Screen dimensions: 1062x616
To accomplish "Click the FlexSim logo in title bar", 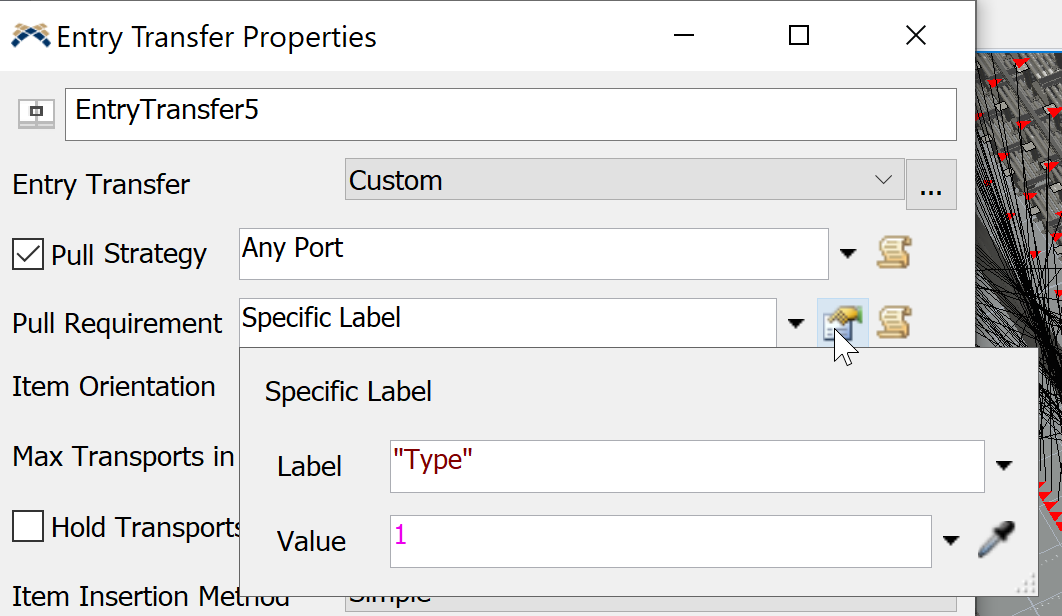I will pos(30,36).
